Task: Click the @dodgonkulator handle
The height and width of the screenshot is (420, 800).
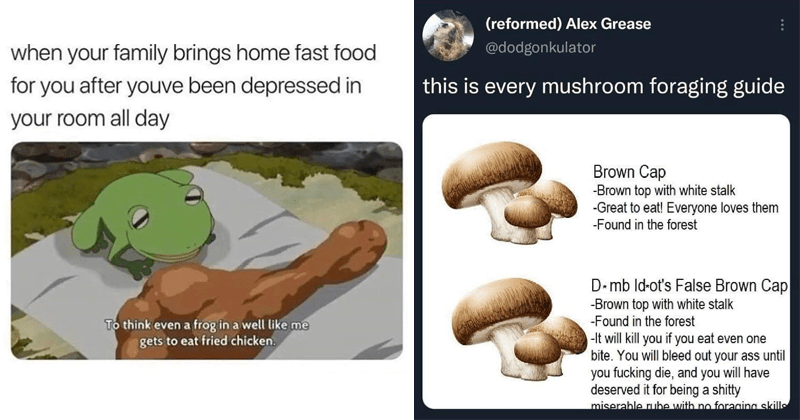Action: click(x=540, y=47)
